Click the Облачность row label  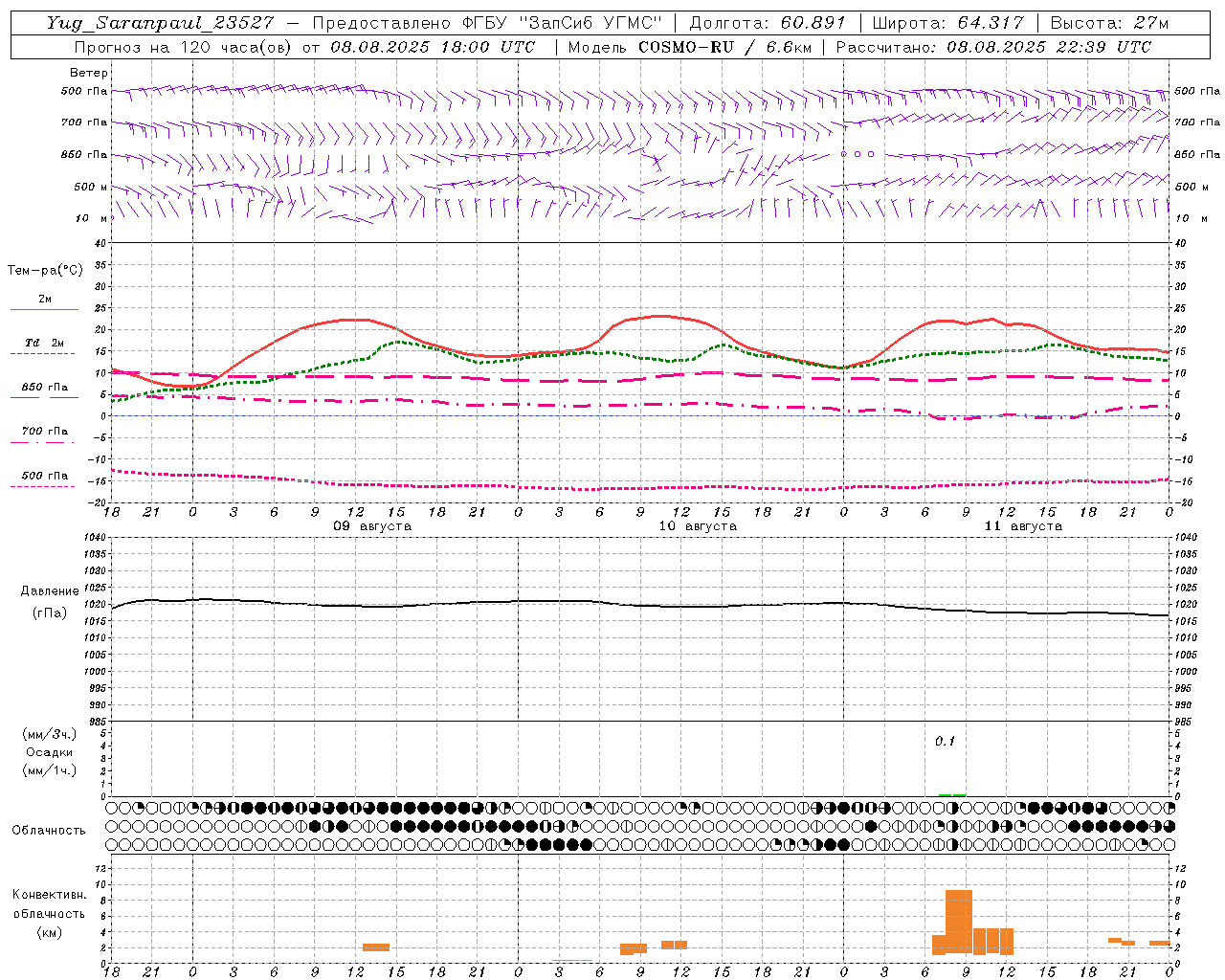(49, 831)
